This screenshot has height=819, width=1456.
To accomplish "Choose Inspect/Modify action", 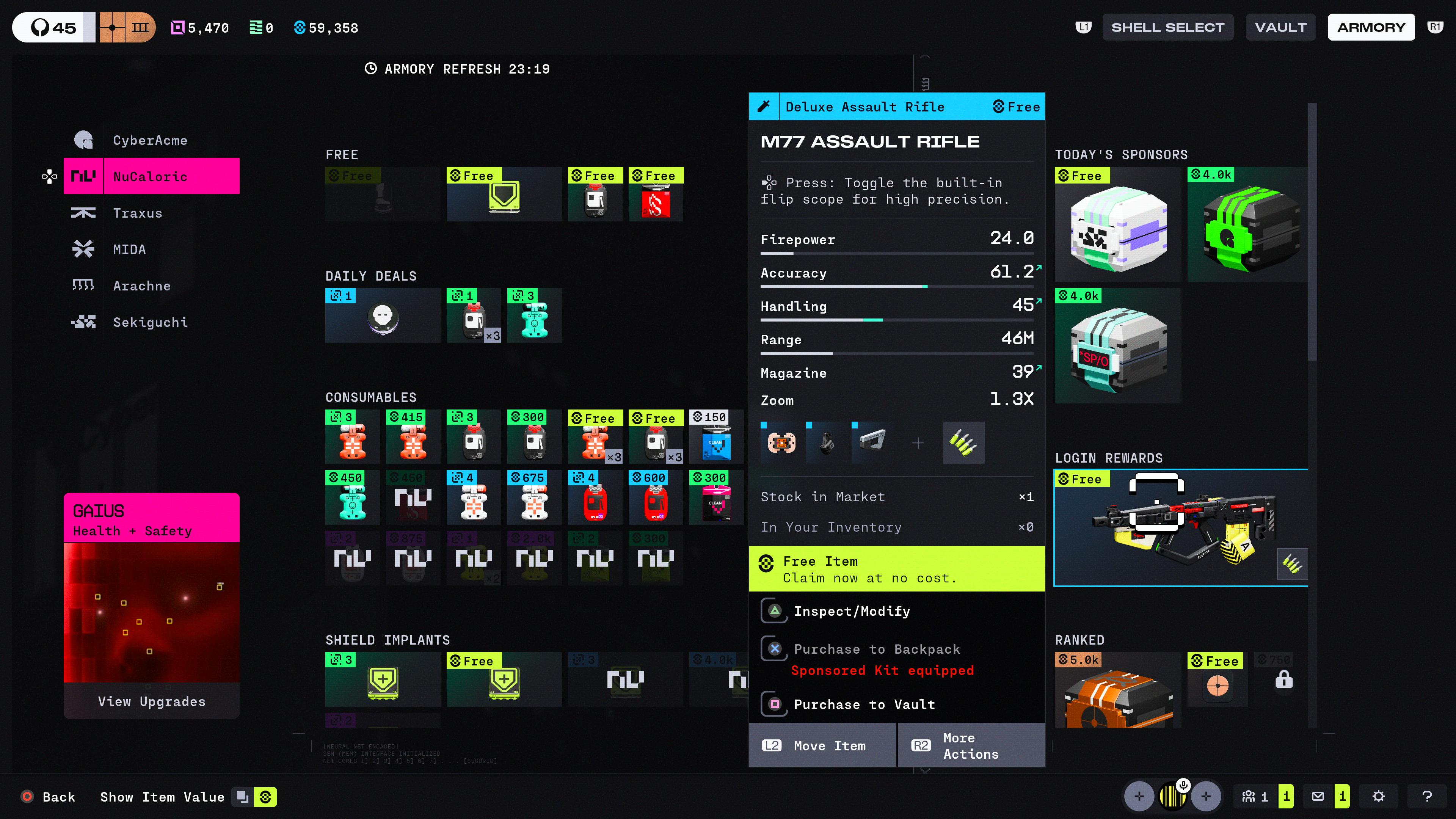I will pos(897,611).
